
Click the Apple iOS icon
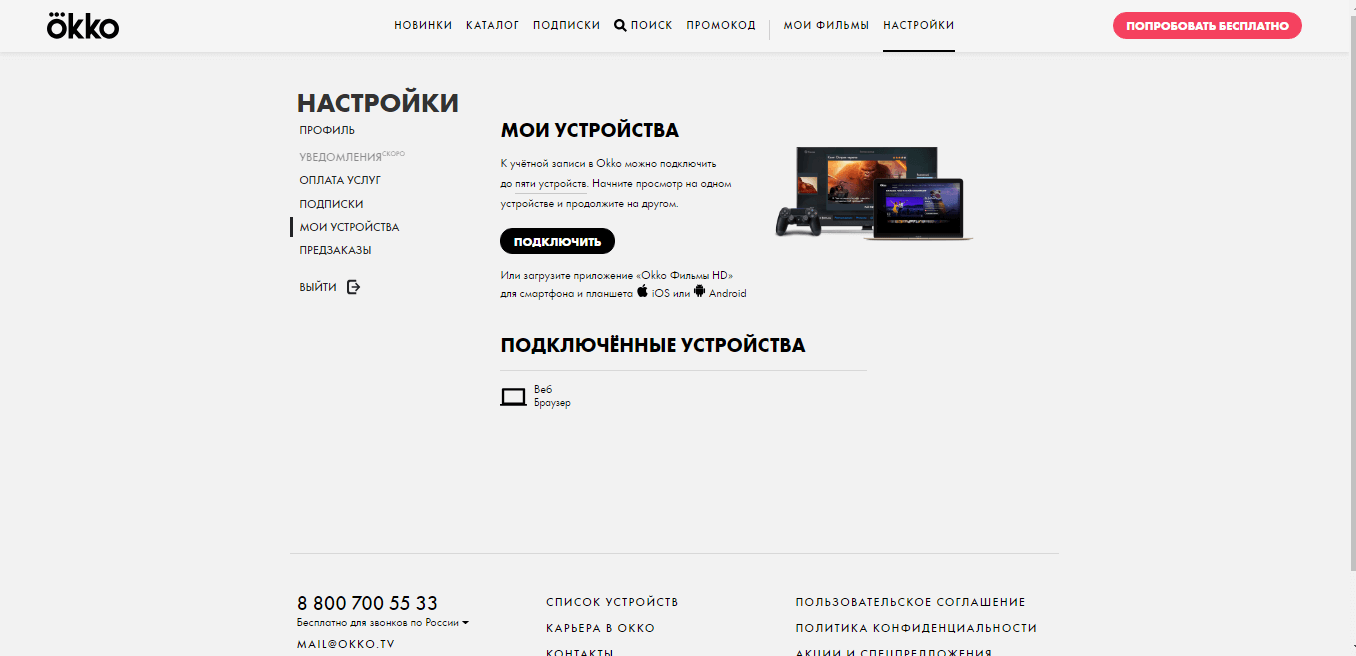pos(642,291)
